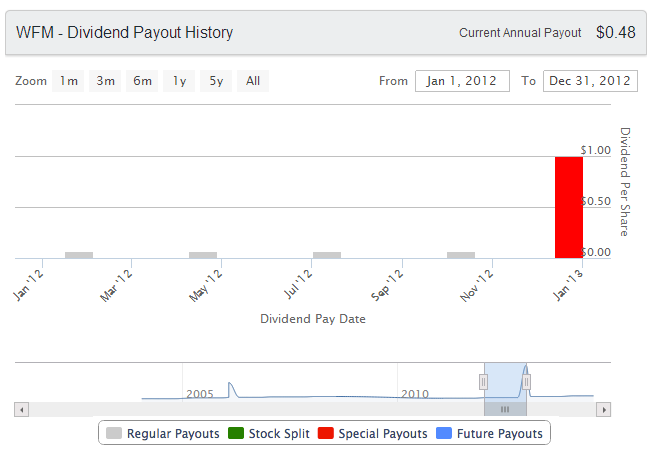
Task: Click the red special payout bar
Action: point(569,208)
